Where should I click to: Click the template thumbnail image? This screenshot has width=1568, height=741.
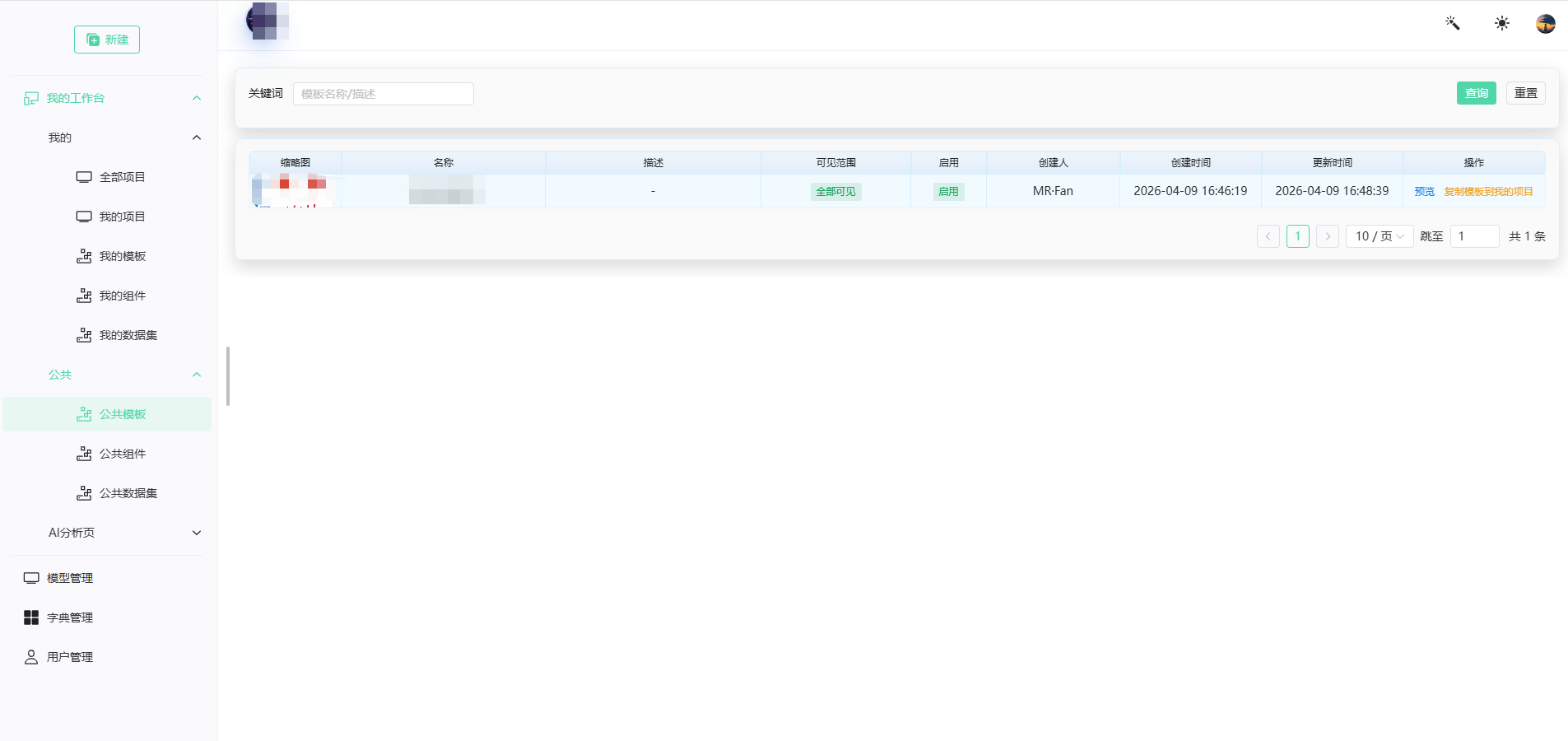tap(295, 191)
